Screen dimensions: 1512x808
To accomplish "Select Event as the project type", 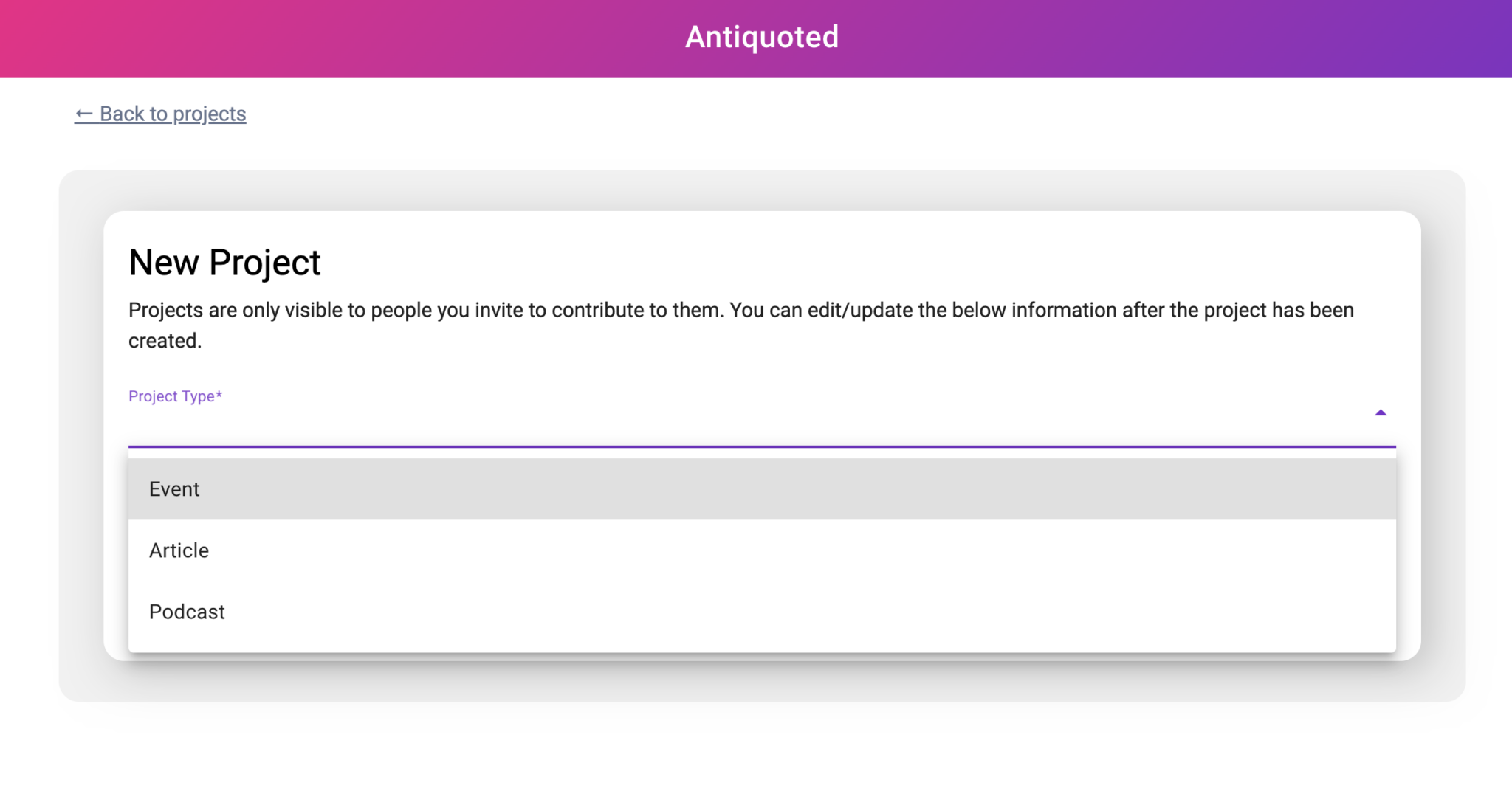I will 174,488.
